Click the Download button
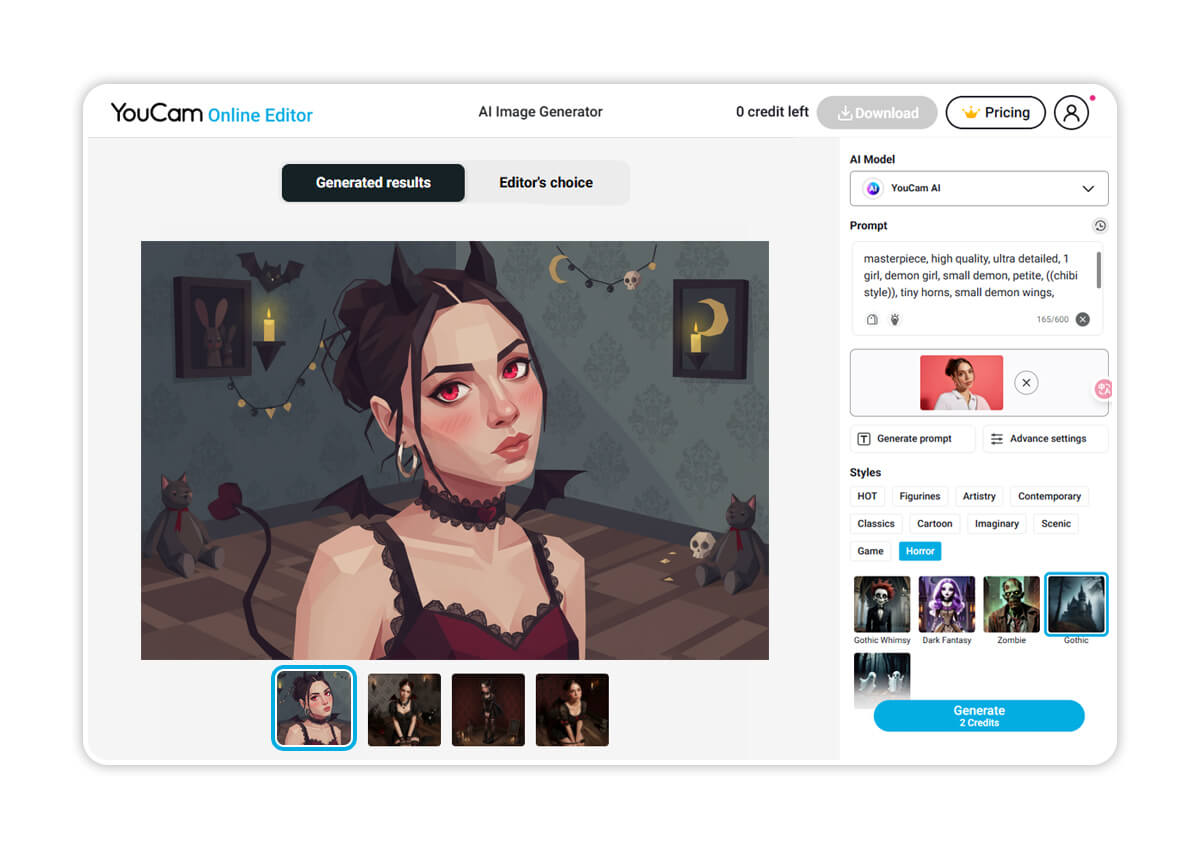Viewport: 1200px width, 848px height. click(877, 113)
